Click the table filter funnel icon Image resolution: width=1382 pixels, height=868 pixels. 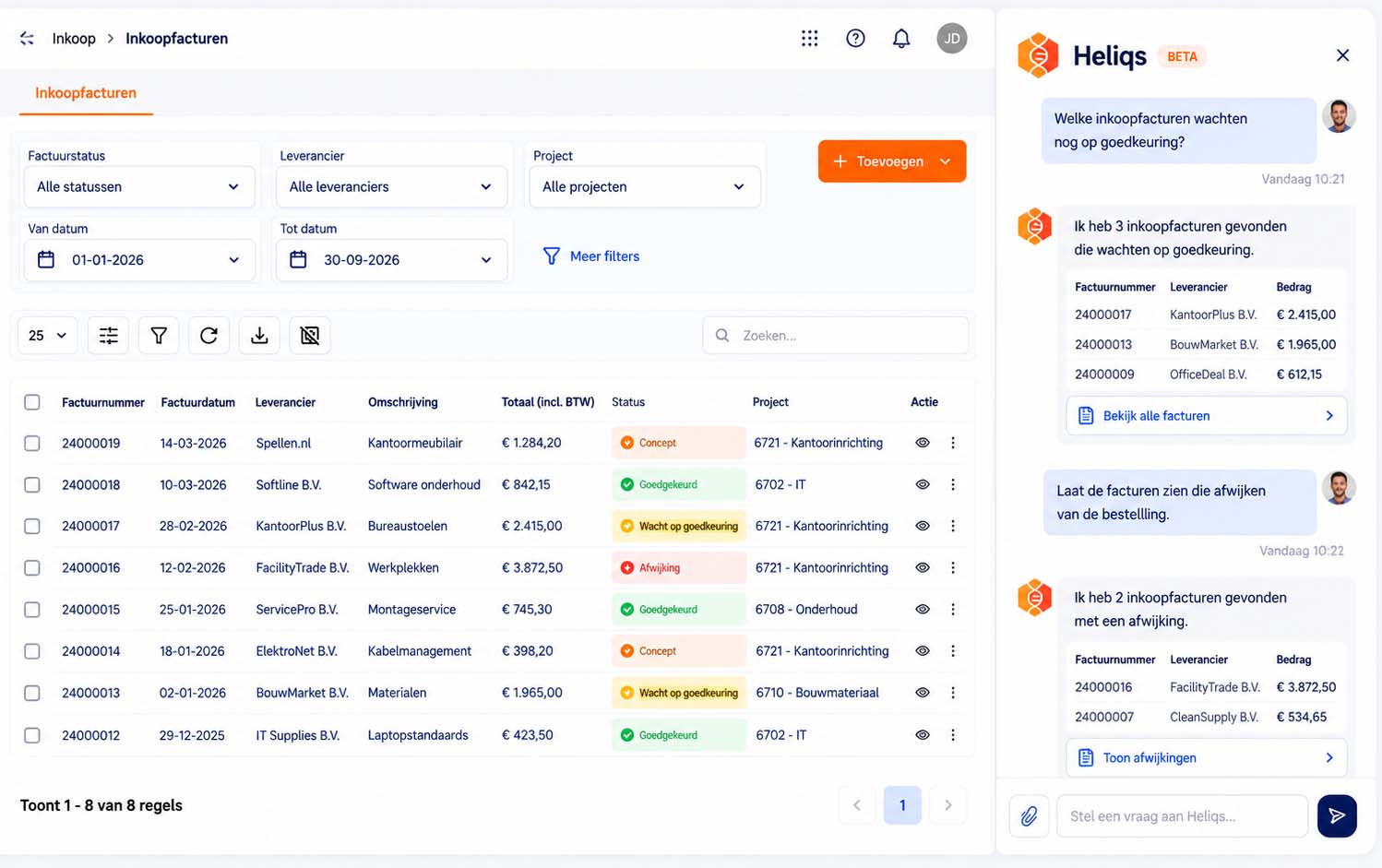tap(159, 336)
